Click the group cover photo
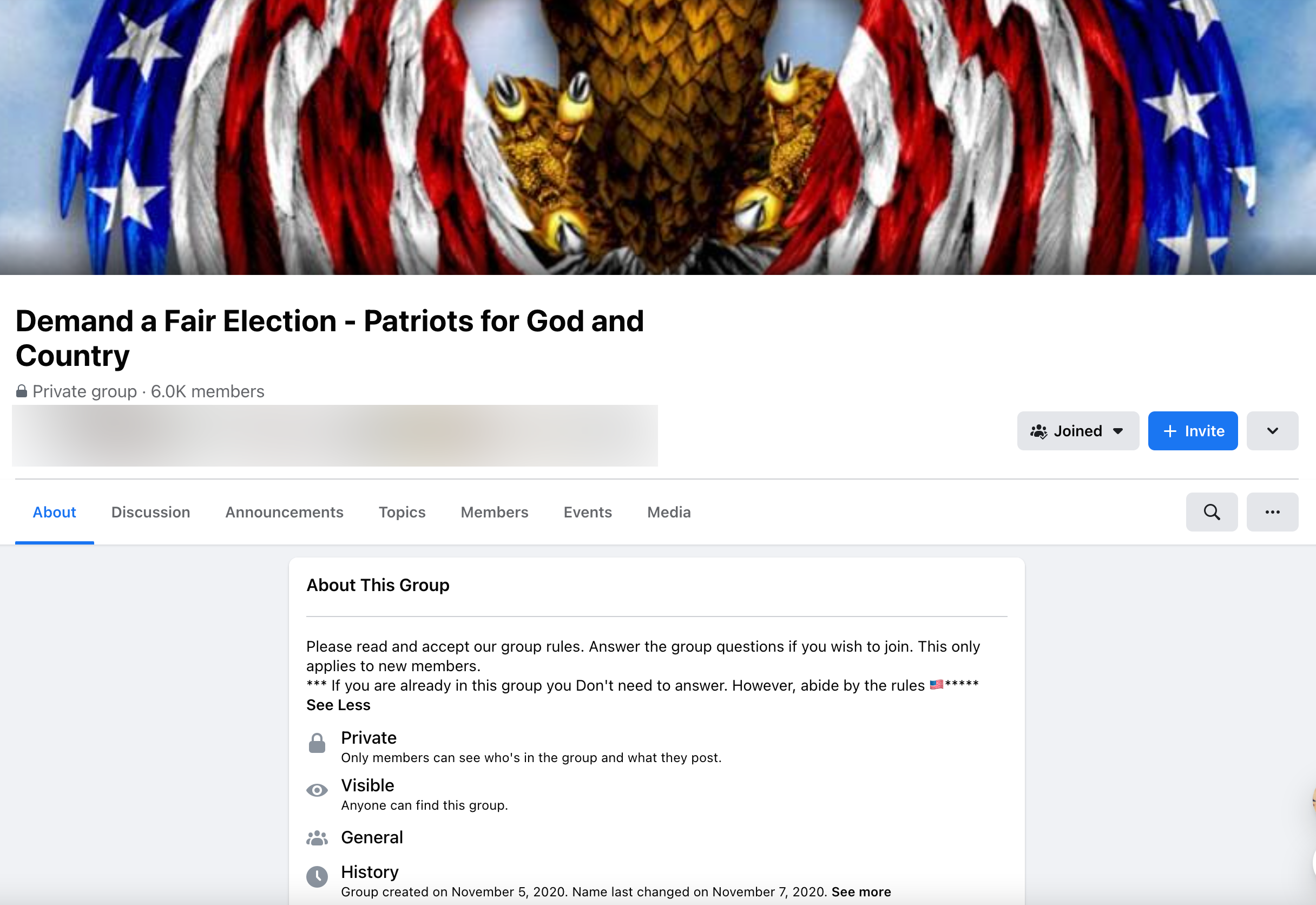Viewport: 1316px width, 905px height. click(657, 139)
